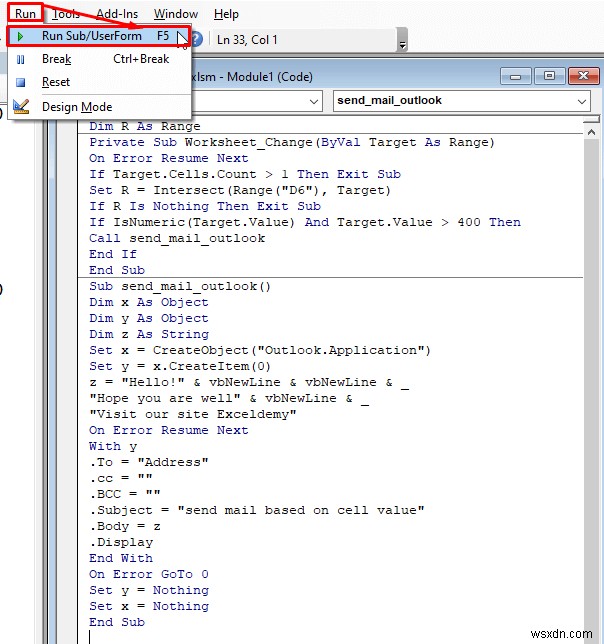Click the 'Private Sub Worksheet_Change' line
Image resolution: width=604 pixels, height=644 pixels.
point(292,143)
